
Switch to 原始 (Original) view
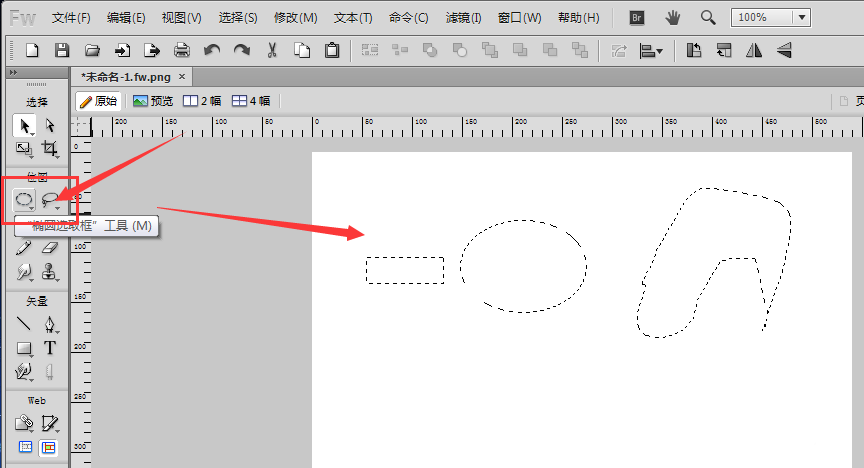(x=98, y=101)
